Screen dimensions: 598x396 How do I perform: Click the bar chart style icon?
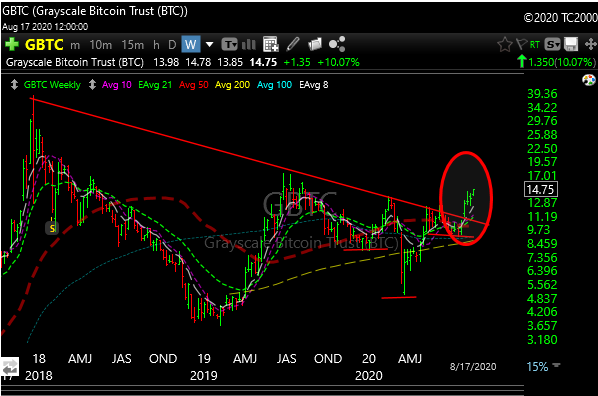(249, 45)
